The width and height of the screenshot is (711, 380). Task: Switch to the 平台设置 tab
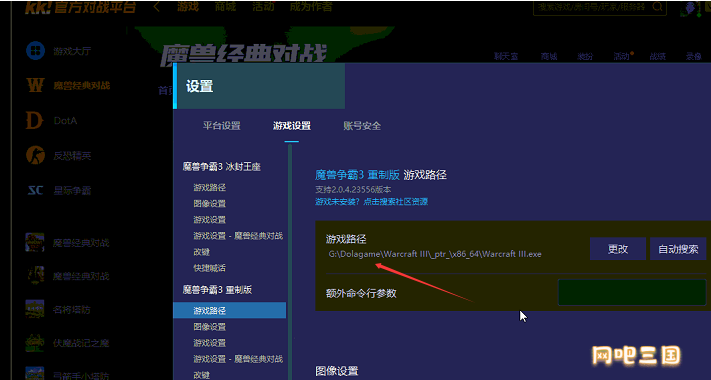click(221, 126)
